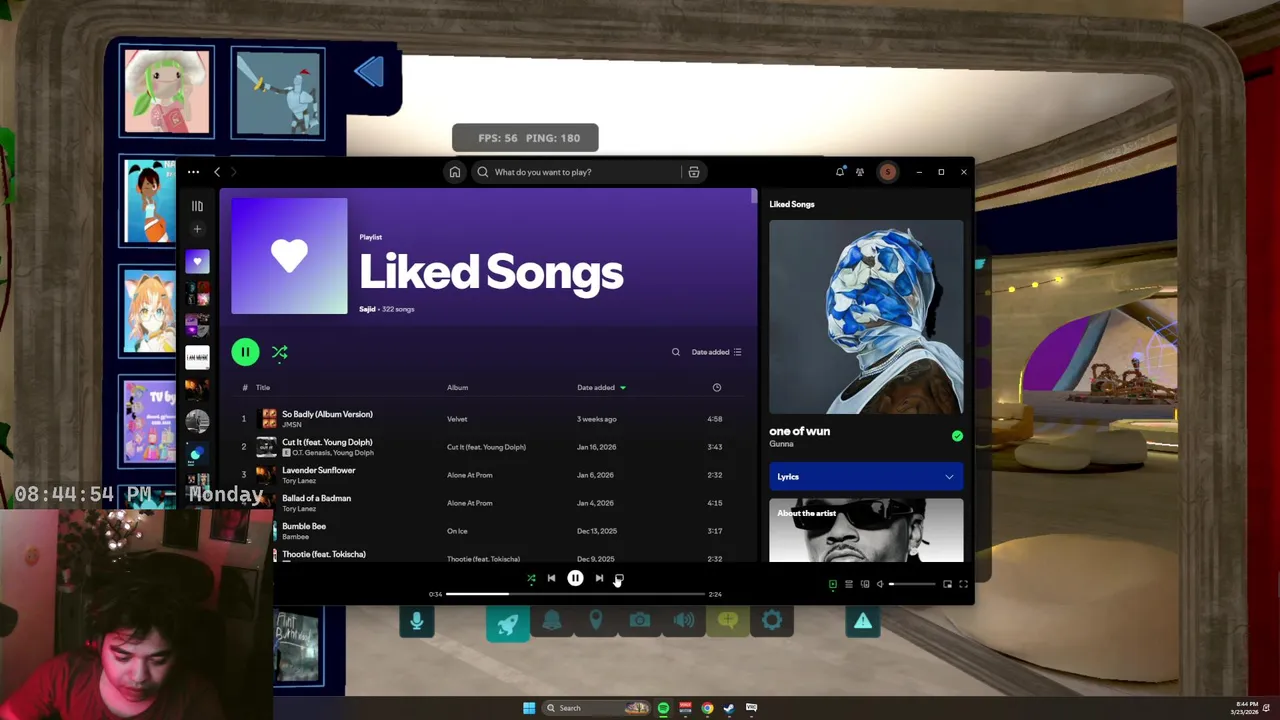Sort by Date added column header
The width and height of the screenshot is (1280, 720).
pyautogui.click(x=601, y=387)
